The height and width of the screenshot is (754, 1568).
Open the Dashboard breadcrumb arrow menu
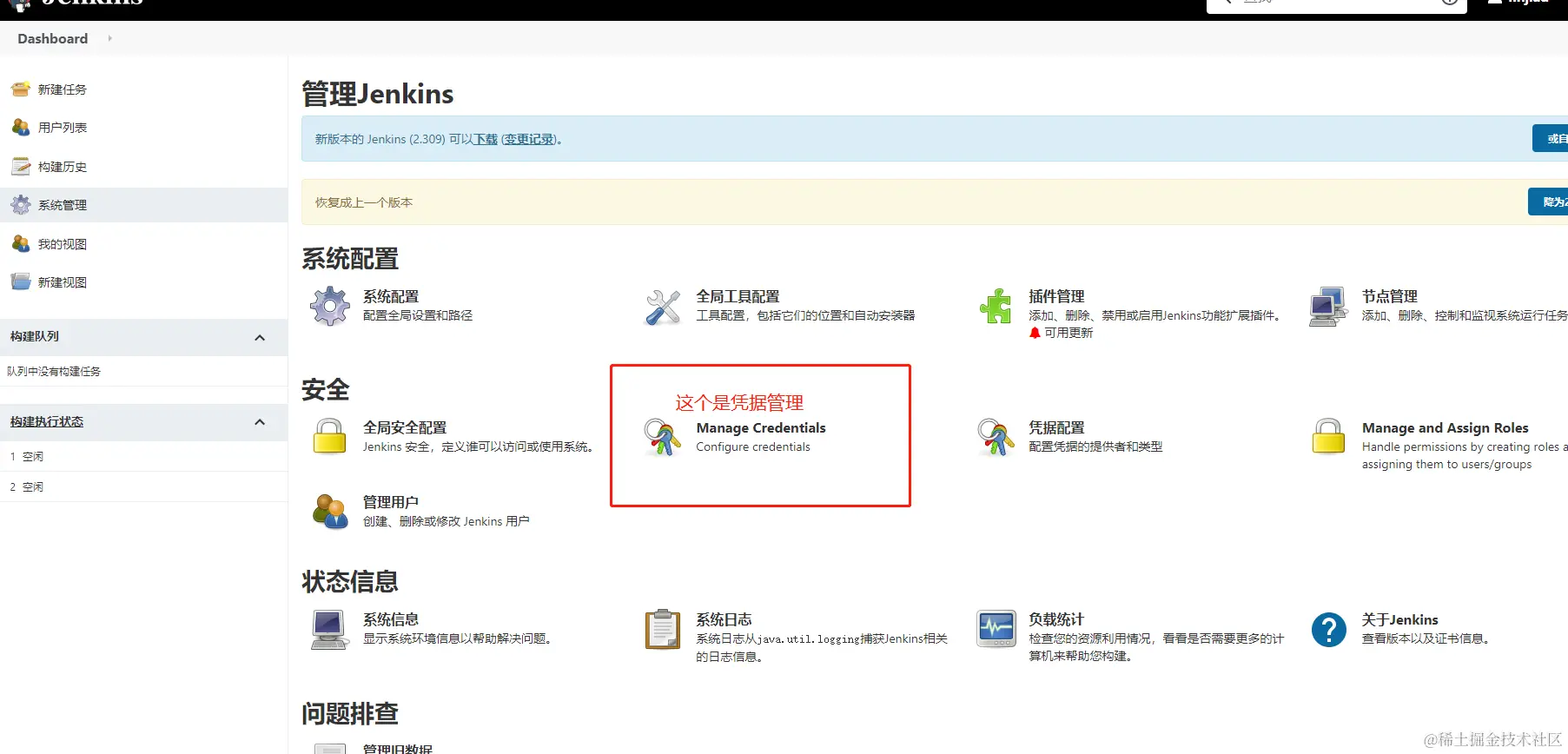tap(109, 38)
